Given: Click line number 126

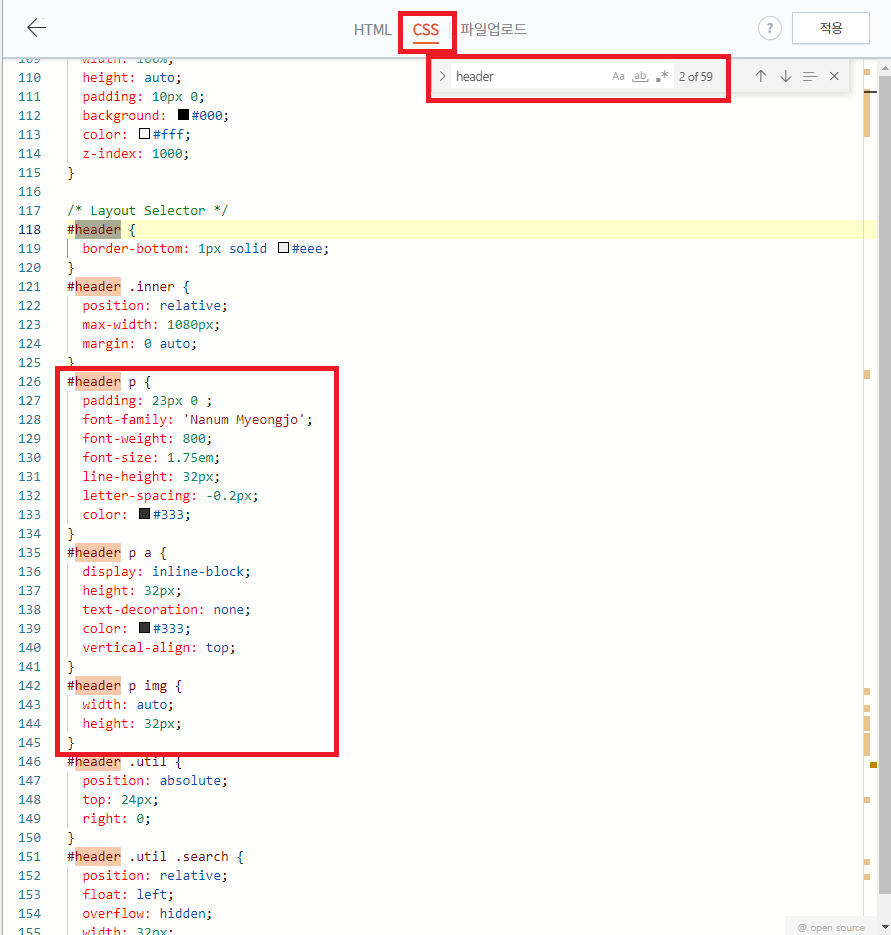Looking at the screenshot, I should (x=30, y=382).
